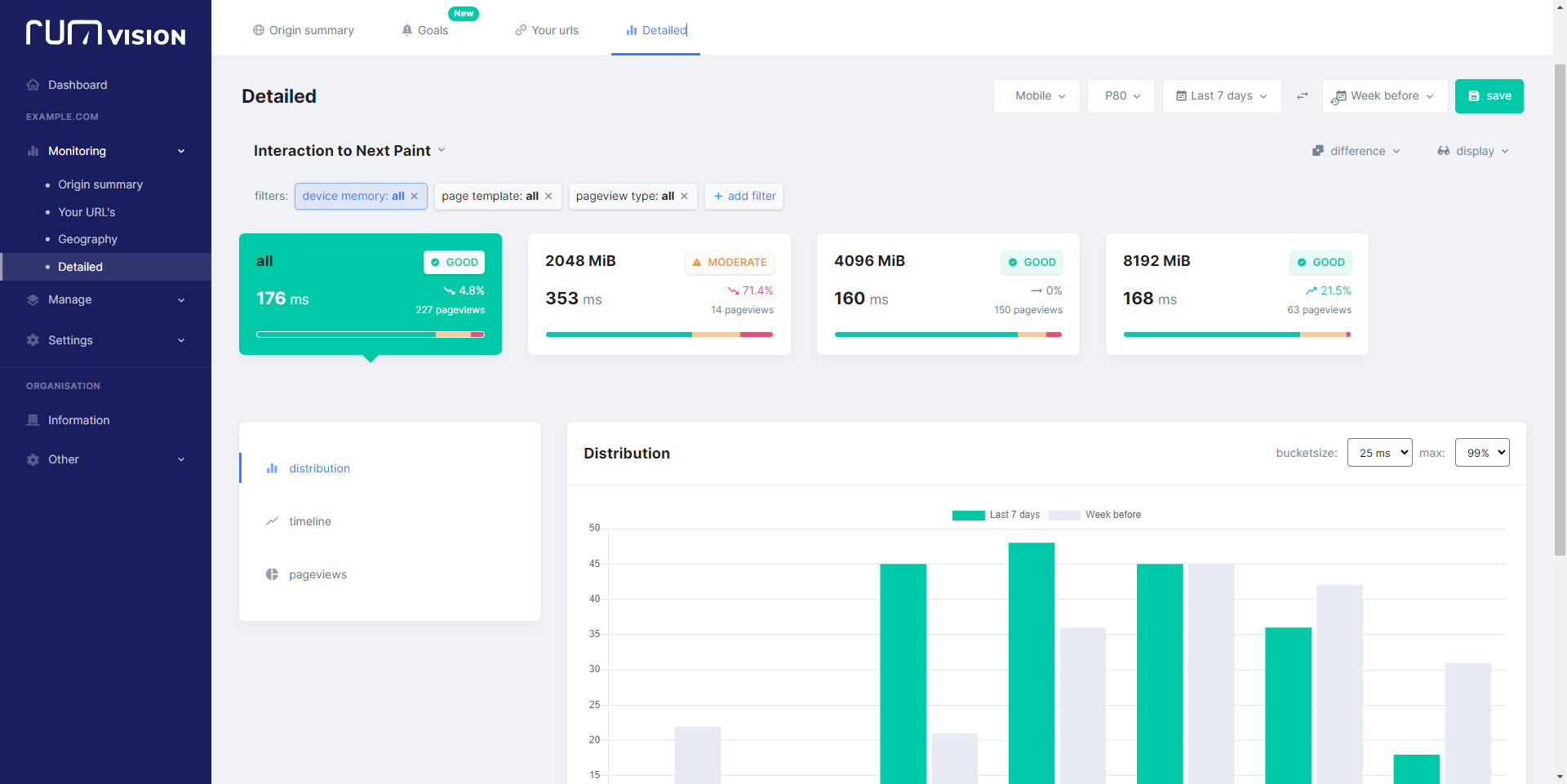Screen dimensions: 1567x784
Task: Select the 2048 MiB memory card
Action: tap(659, 294)
